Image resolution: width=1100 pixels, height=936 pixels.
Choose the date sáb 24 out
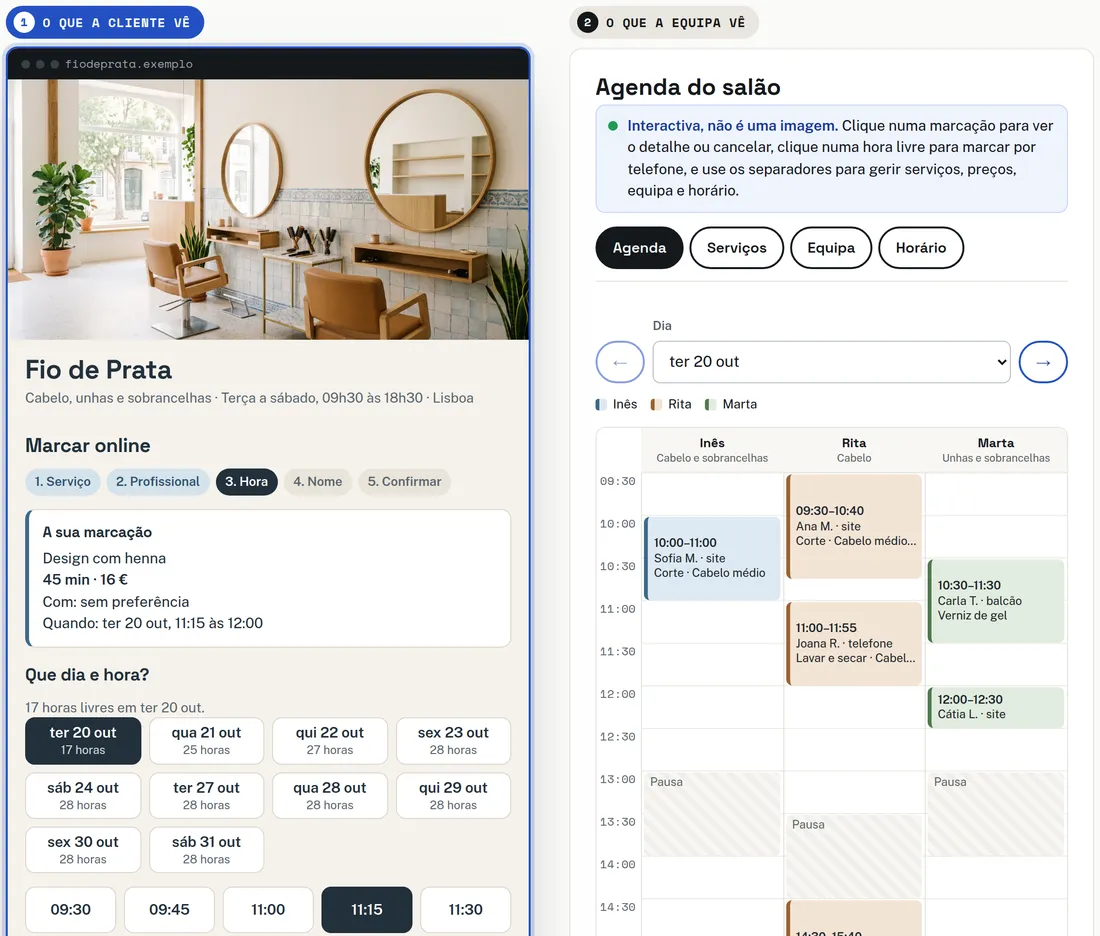(x=83, y=796)
